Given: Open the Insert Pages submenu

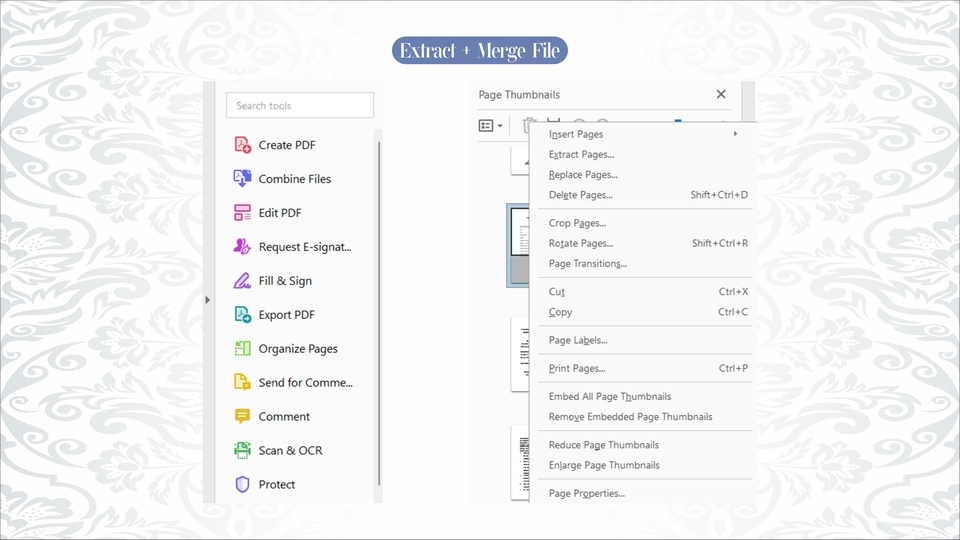Looking at the screenshot, I should click(x=644, y=134).
